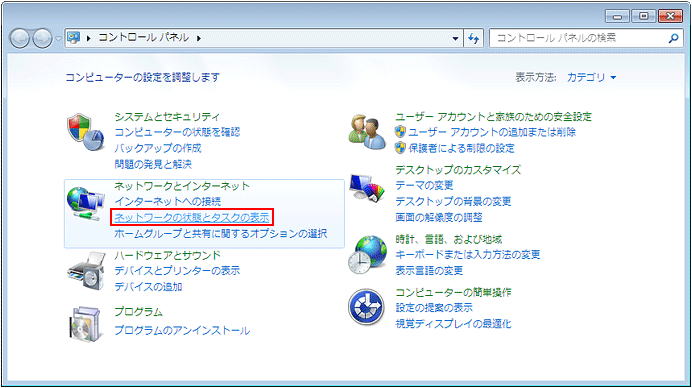Expand the arrow after コントロール パネル breadcrumb
The height and width of the screenshot is (388, 692).
point(199,38)
